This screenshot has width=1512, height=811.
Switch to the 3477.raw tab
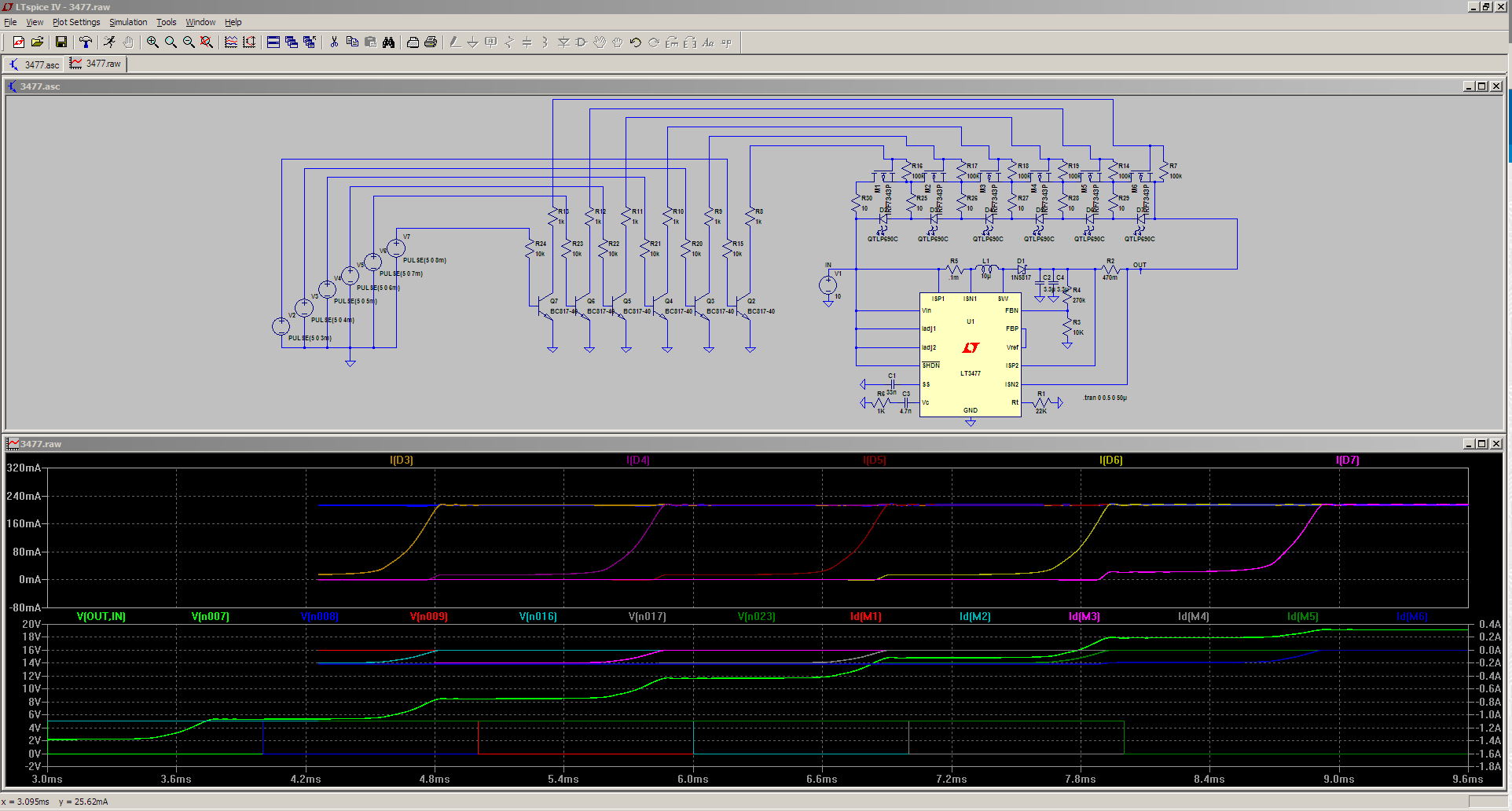click(96, 64)
